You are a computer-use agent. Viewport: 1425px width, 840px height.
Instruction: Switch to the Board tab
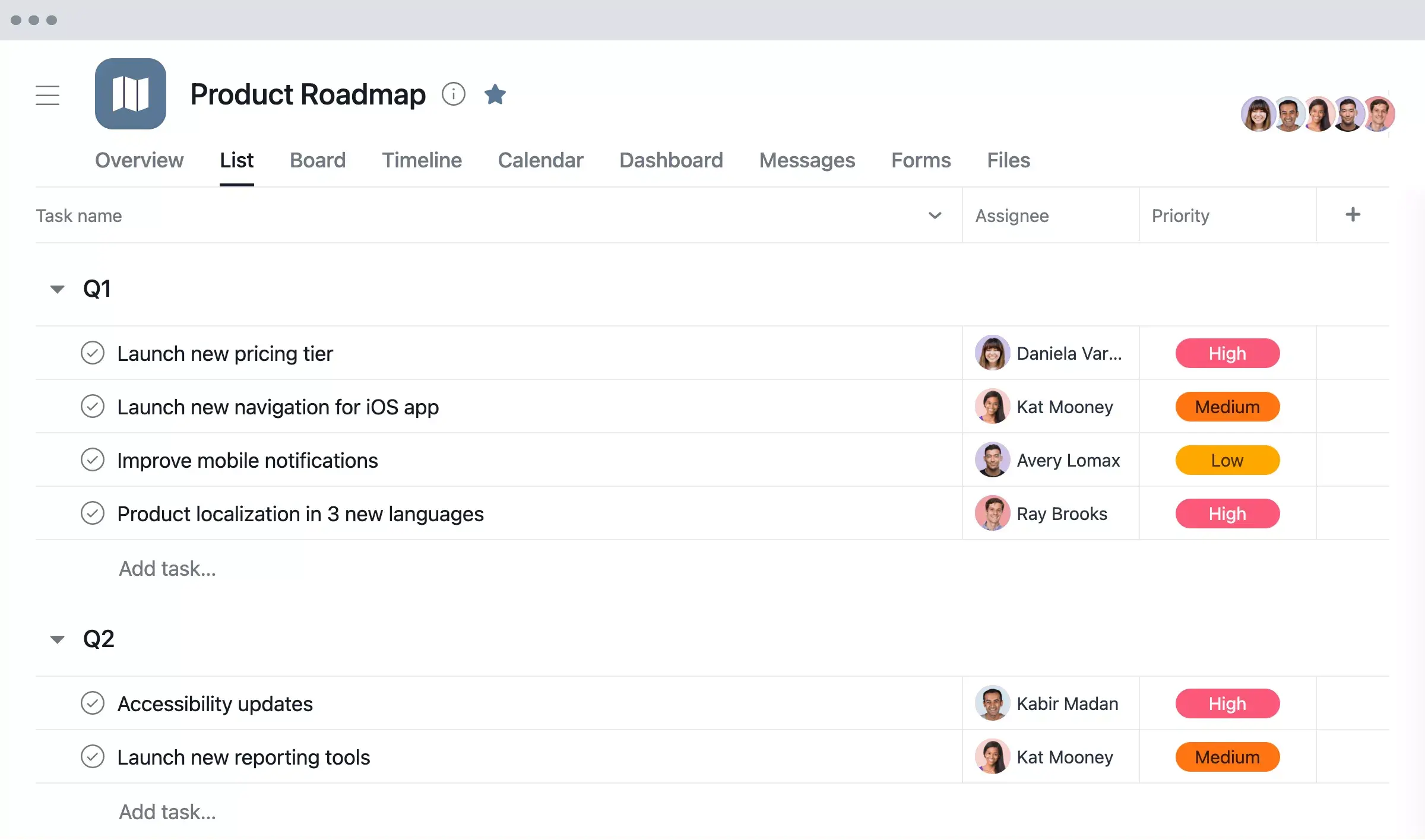317,159
